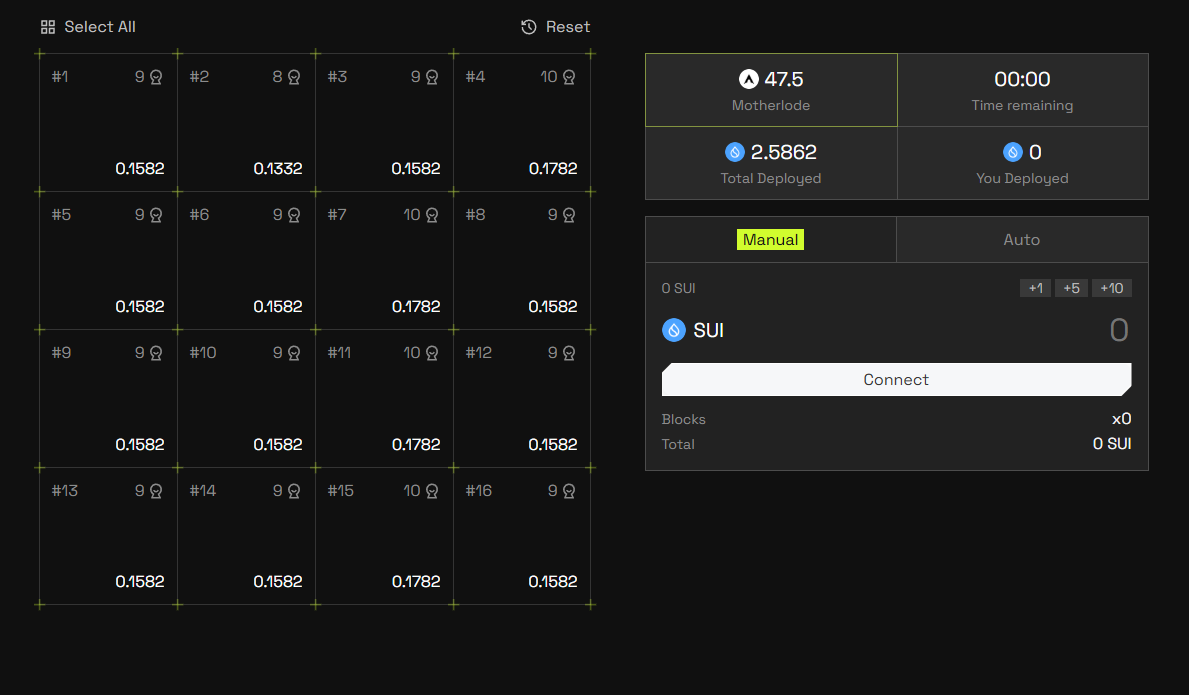
Task: Click the miner icon in block #1
Action: click(x=156, y=77)
